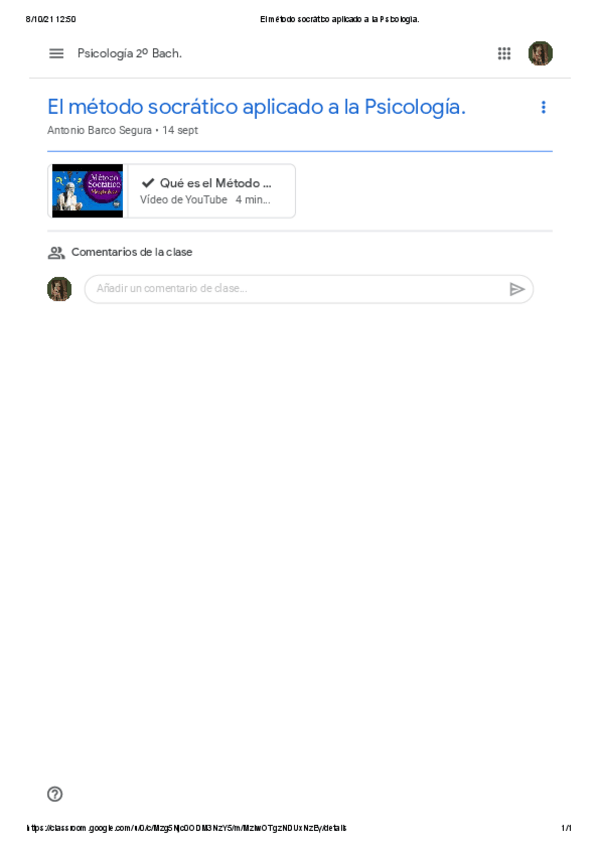
Task: Click the page header title text
Action: click(340, 19)
